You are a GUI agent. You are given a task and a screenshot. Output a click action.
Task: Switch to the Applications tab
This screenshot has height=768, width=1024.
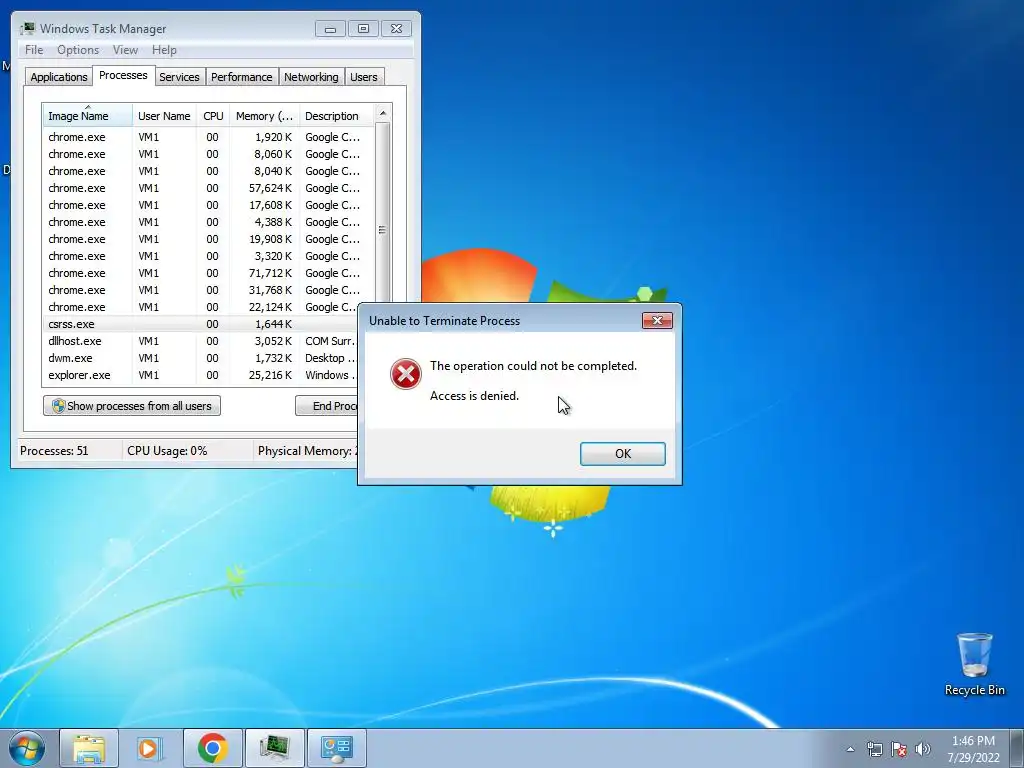[59, 77]
